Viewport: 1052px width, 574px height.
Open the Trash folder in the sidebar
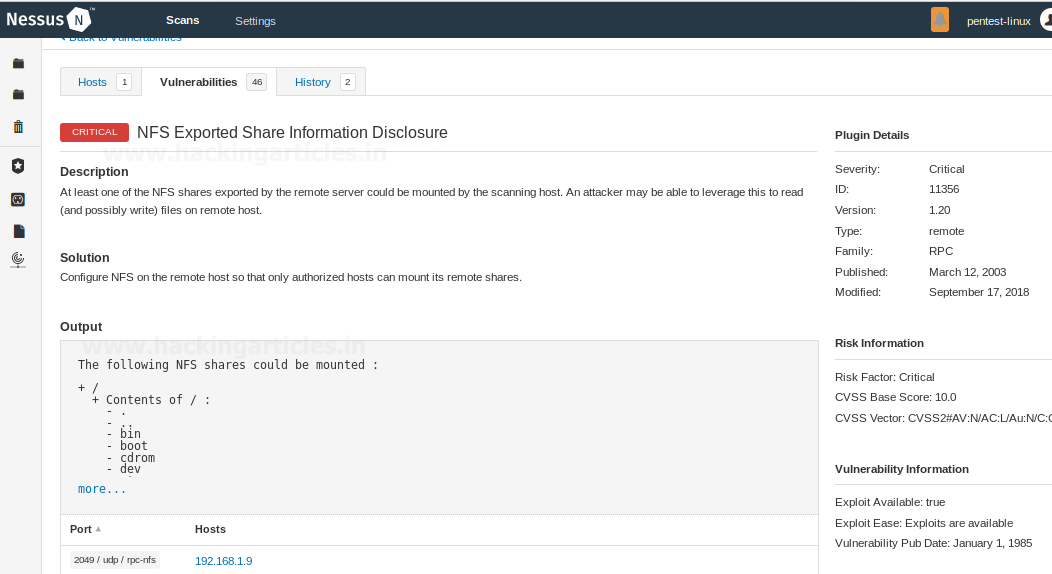tap(18, 126)
